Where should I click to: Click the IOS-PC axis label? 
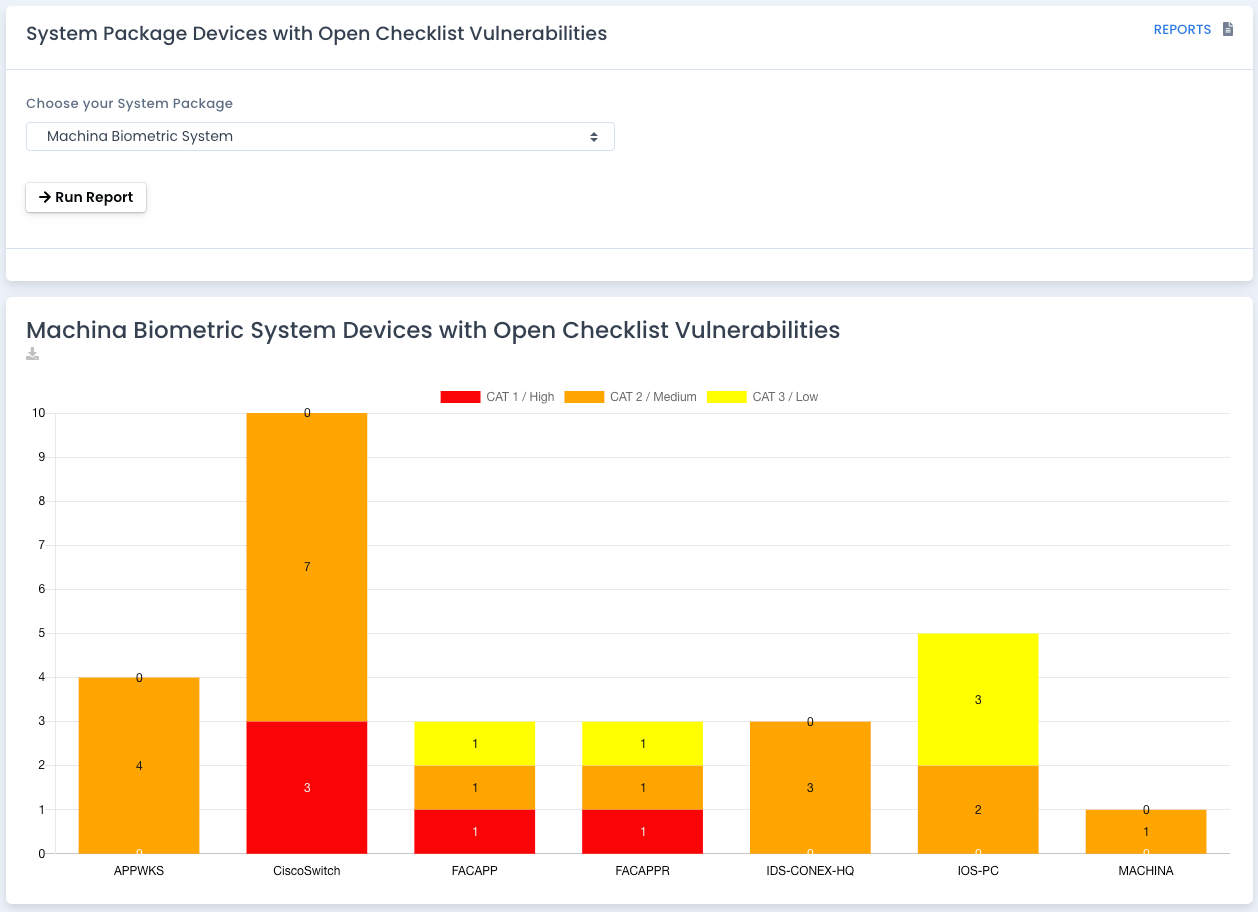978,871
